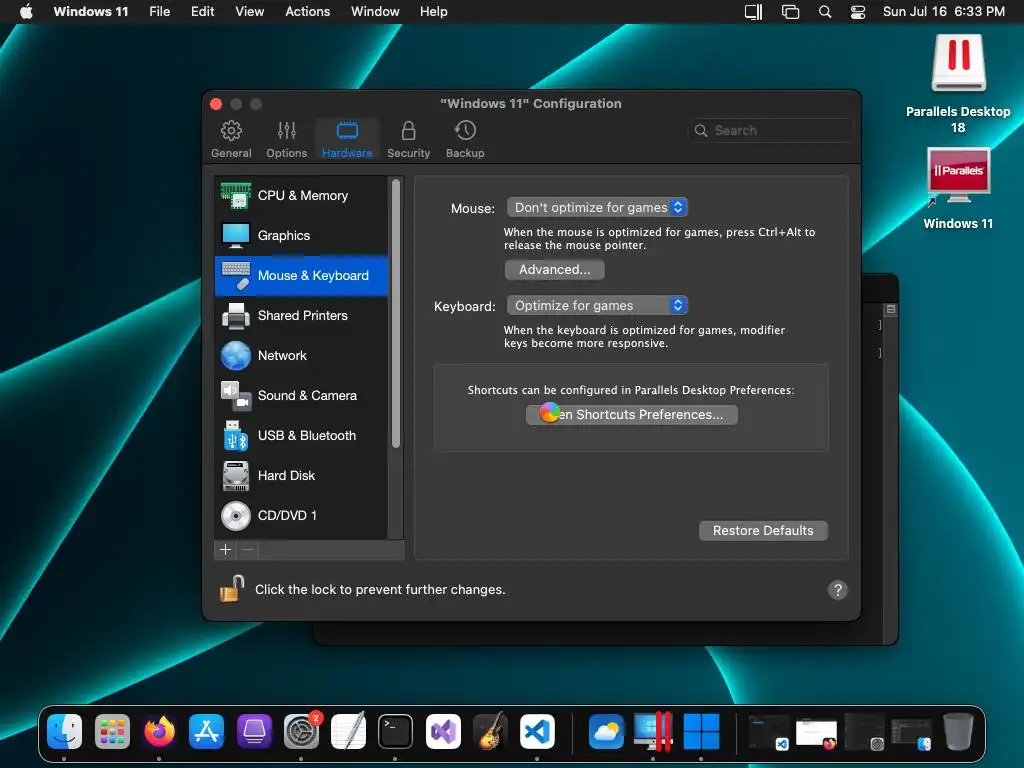Restore Defaults for mouse and keyboard

(x=763, y=530)
